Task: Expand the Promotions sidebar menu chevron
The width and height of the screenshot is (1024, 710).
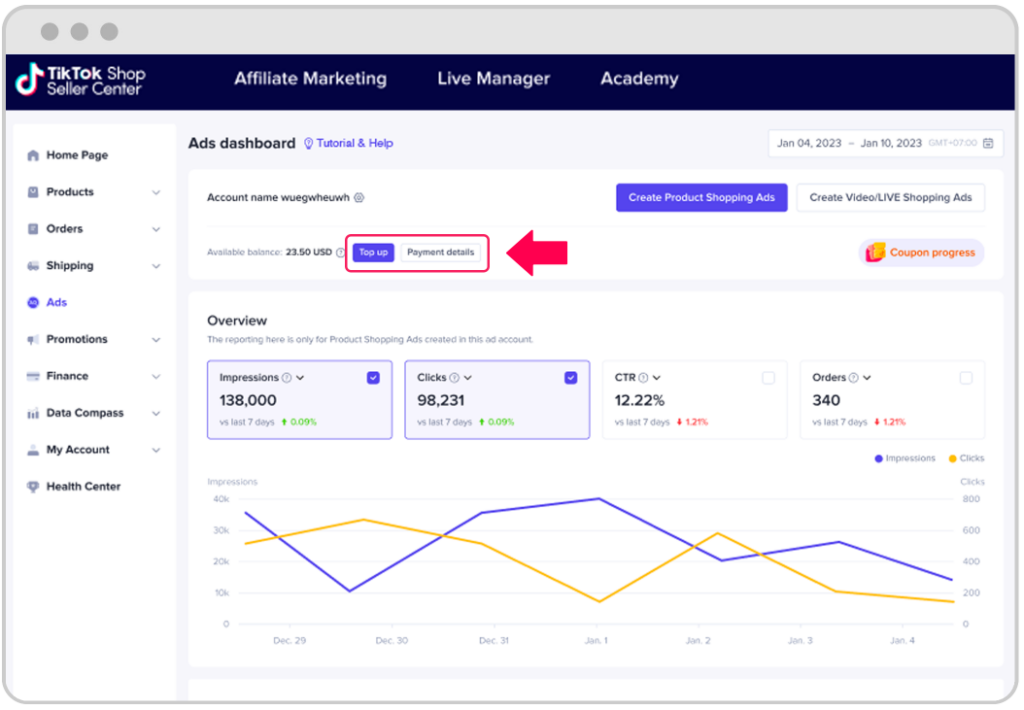Action: (156, 340)
